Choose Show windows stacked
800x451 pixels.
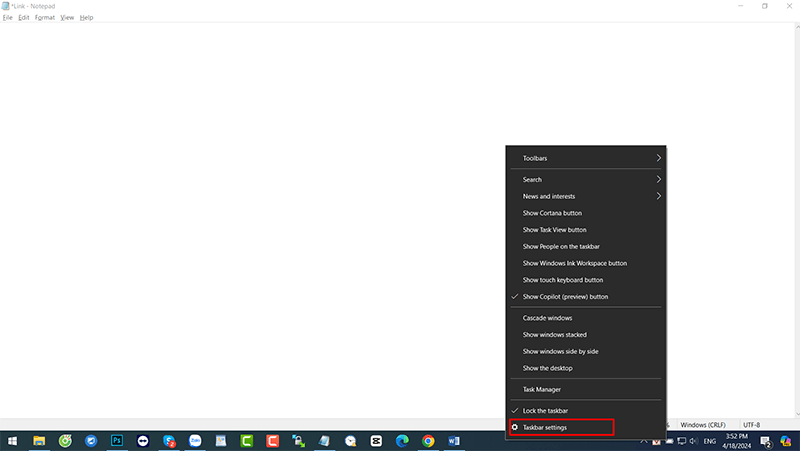click(x=586, y=335)
